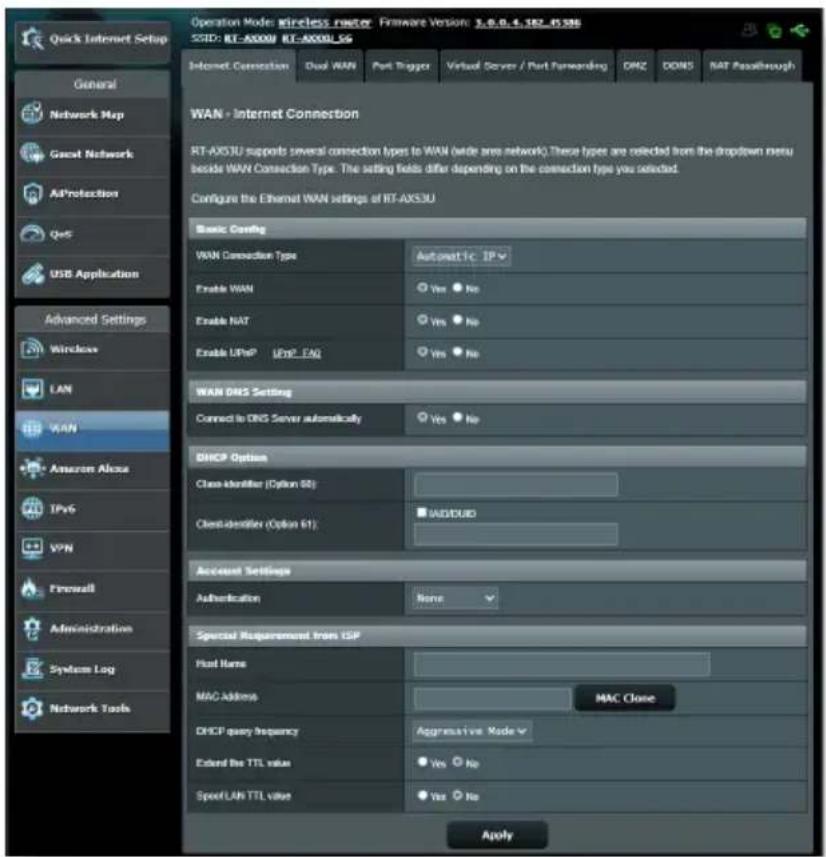Viewport: 826px width, 857px height.
Task: Click the MAC Clone button
Action: click(625, 698)
